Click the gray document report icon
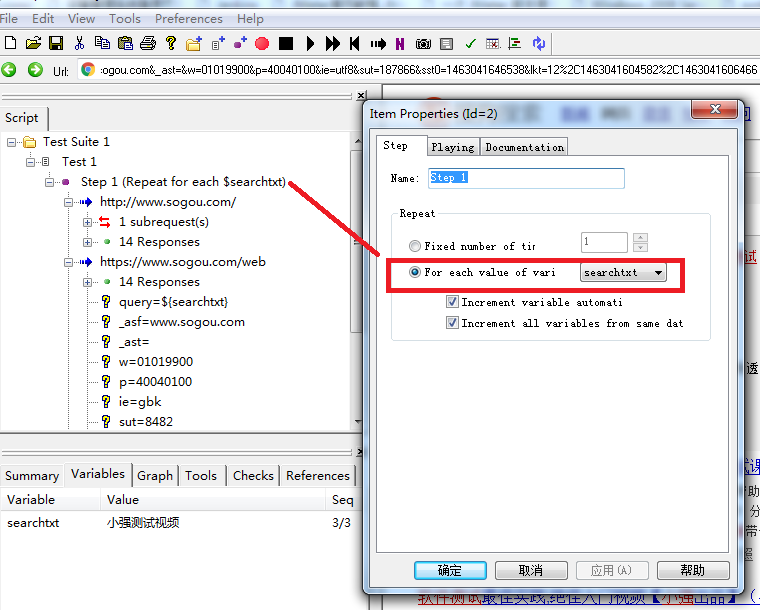 tap(446, 44)
